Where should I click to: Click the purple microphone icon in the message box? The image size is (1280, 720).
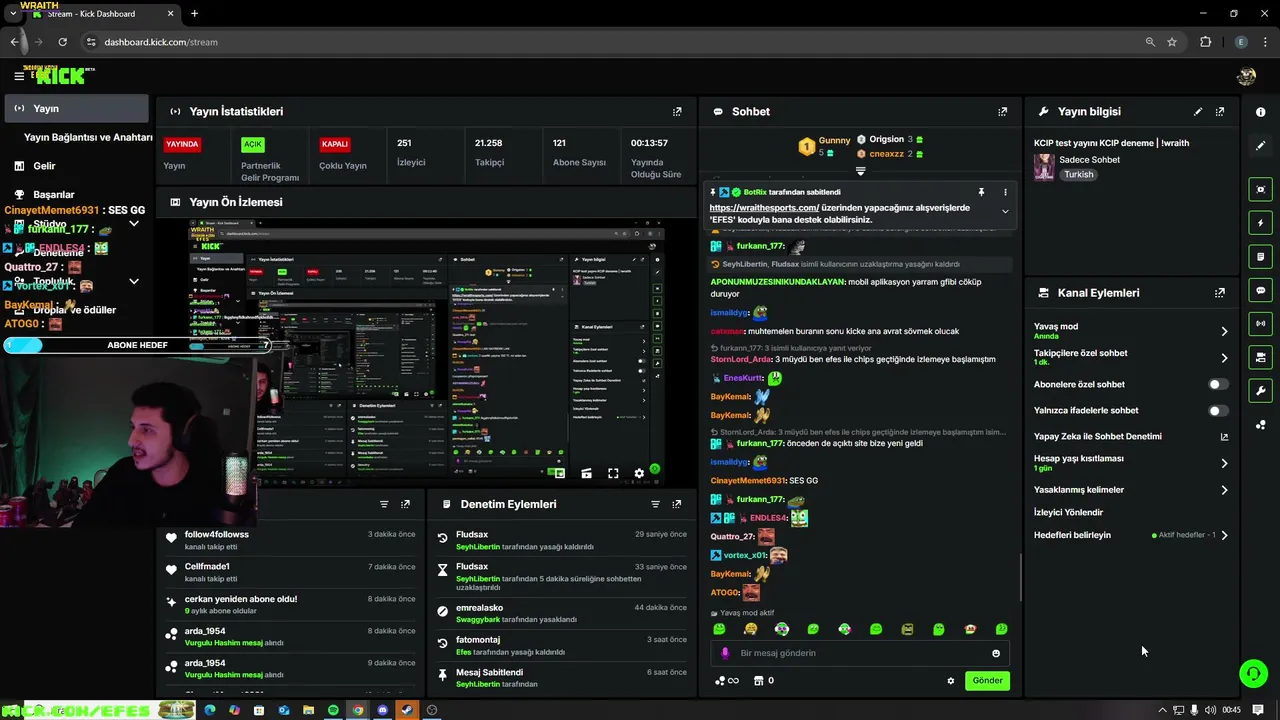pos(725,653)
